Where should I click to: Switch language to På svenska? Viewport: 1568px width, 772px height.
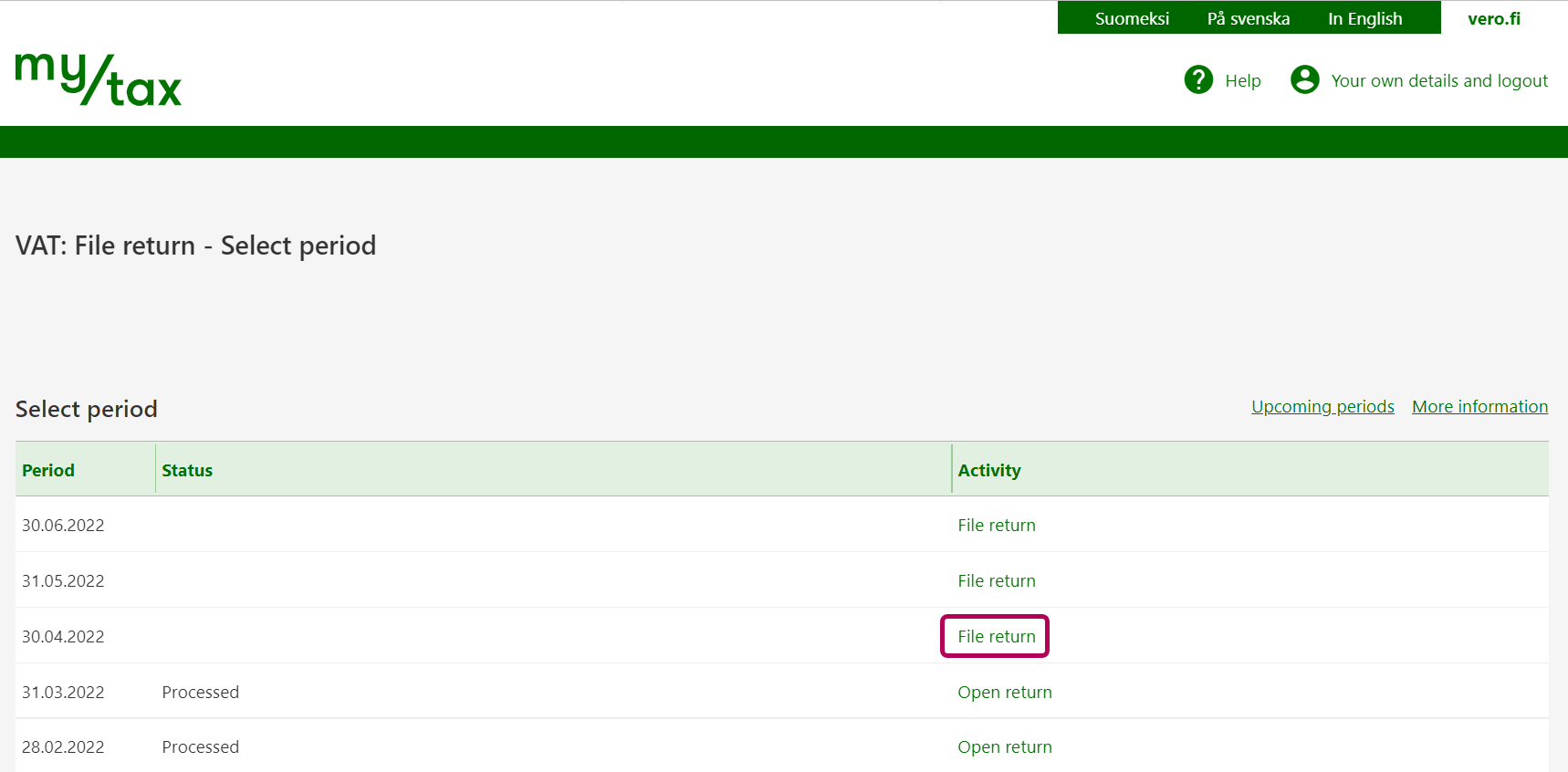(x=1248, y=18)
